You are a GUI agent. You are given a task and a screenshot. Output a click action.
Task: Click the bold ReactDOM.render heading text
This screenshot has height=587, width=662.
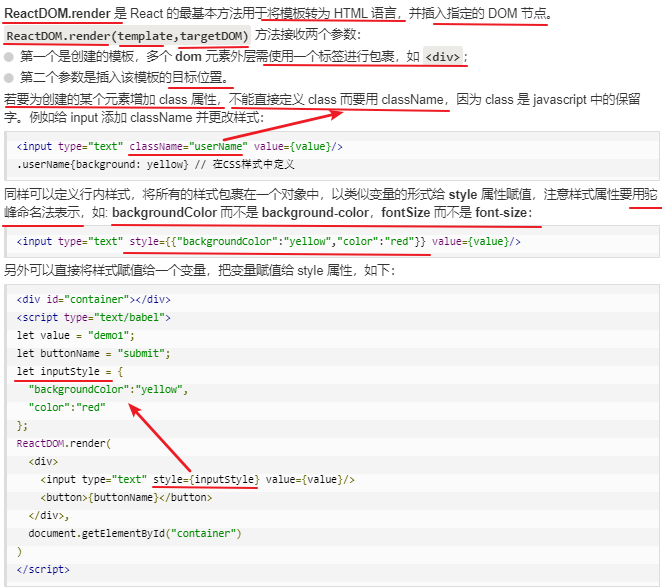(x=57, y=14)
